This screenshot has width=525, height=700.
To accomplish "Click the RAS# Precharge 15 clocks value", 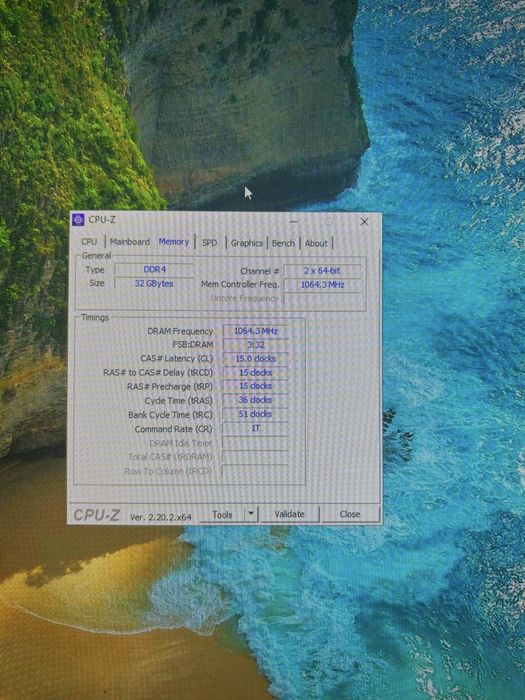I will [255, 386].
